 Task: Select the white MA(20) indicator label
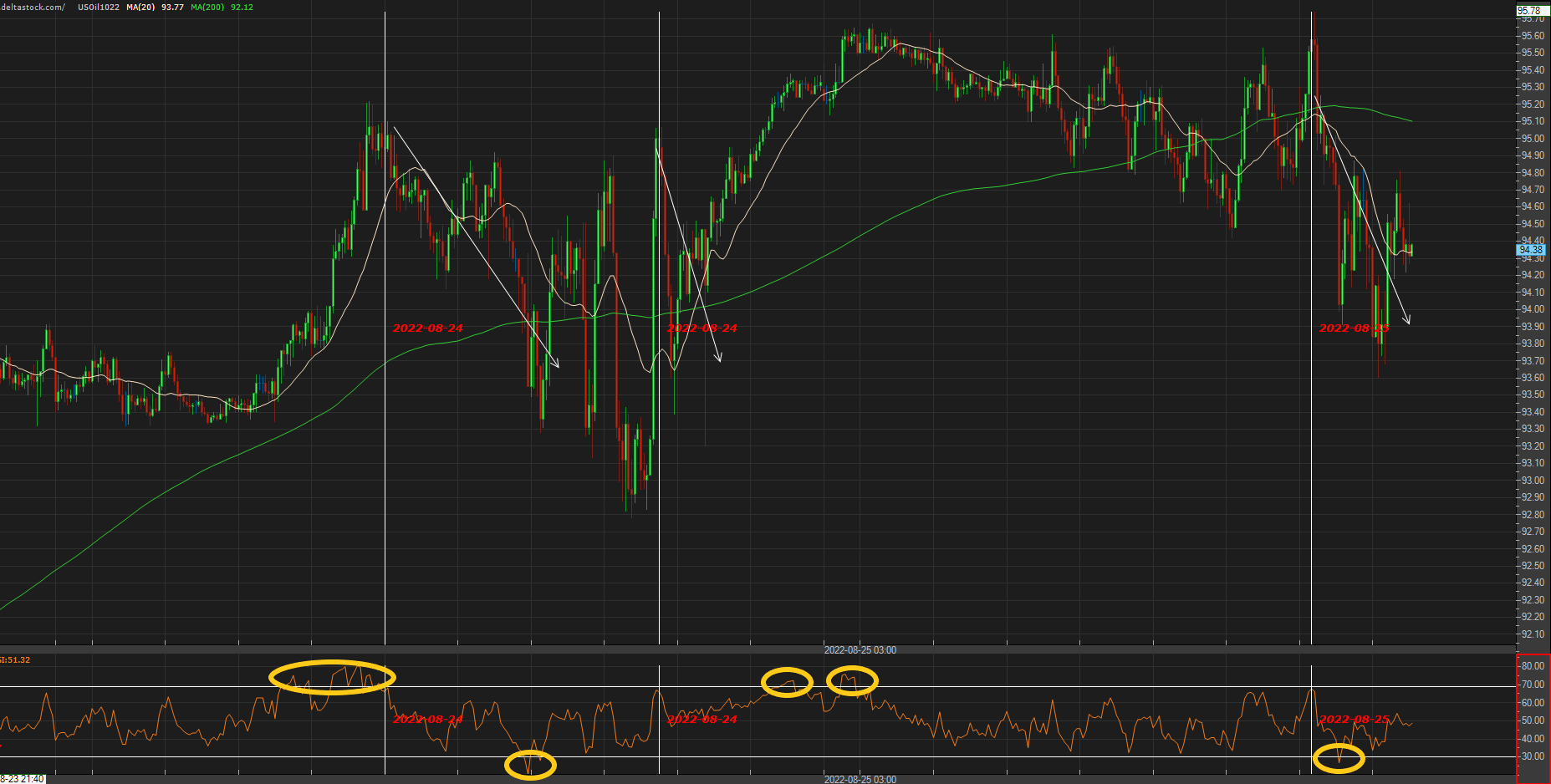(140, 7)
